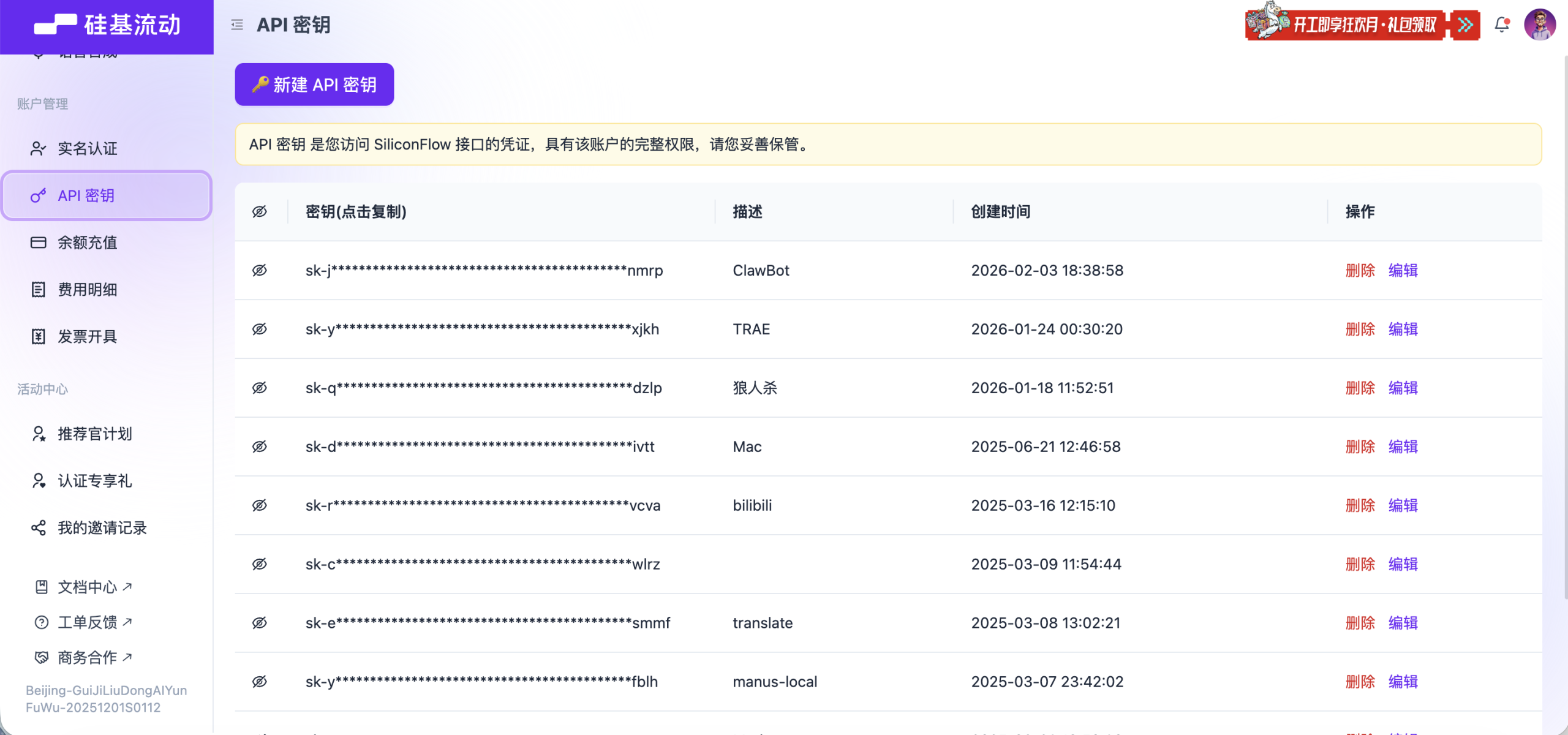Screen dimensions: 1568x735
Task: Click the 余额充值 card icon
Action: coord(38,243)
